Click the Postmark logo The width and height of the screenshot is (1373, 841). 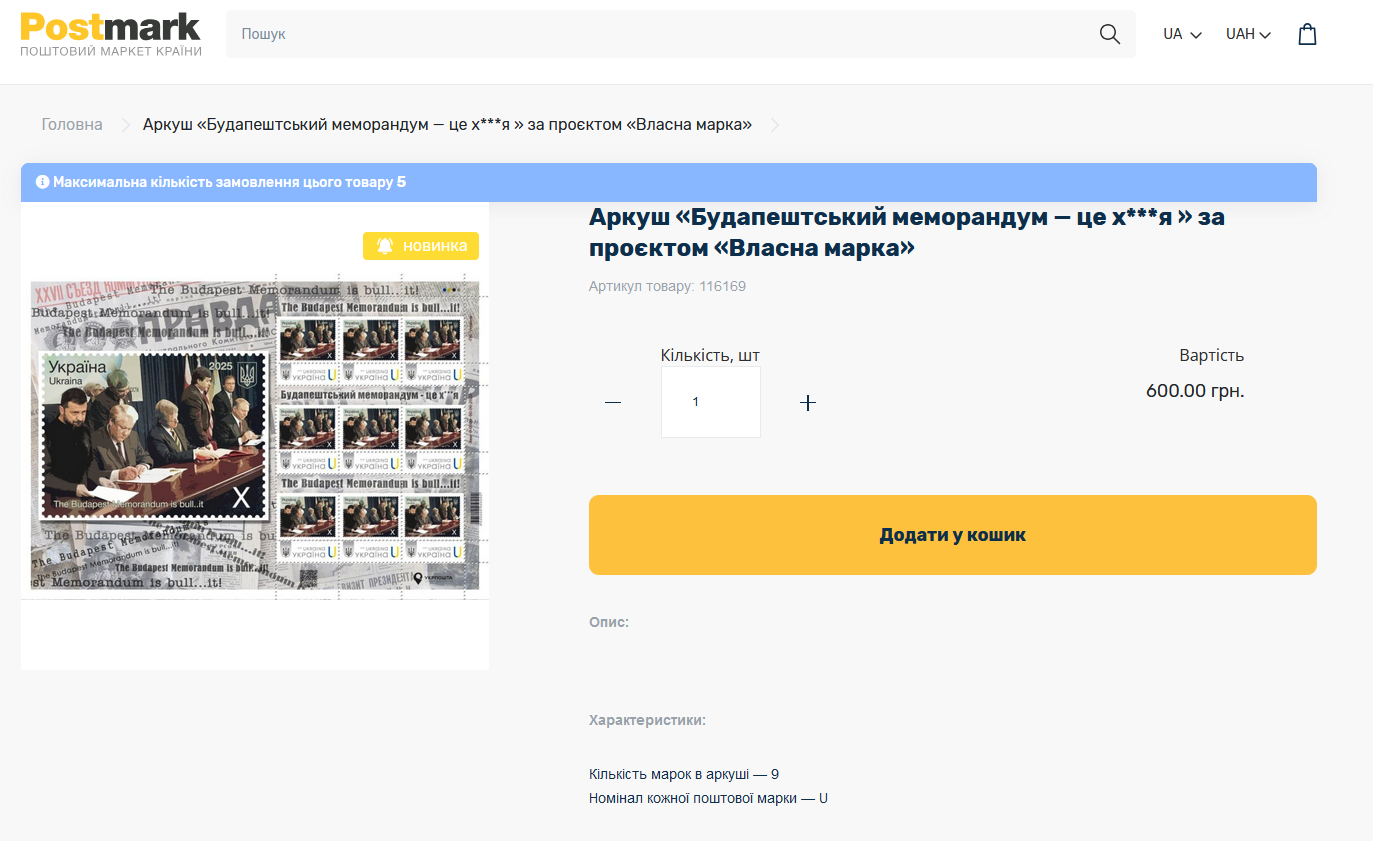[111, 34]
